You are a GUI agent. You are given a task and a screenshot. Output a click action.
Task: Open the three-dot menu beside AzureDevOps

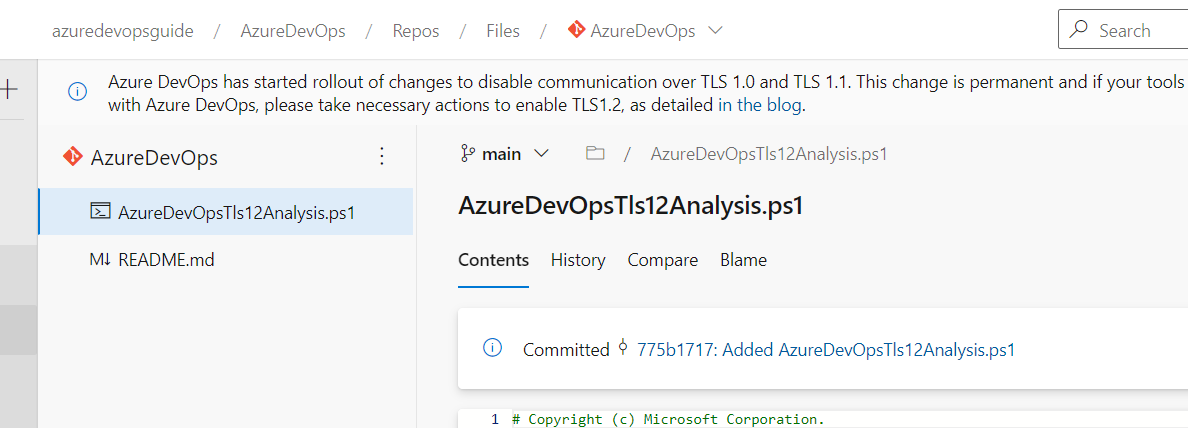click(382, 157)
